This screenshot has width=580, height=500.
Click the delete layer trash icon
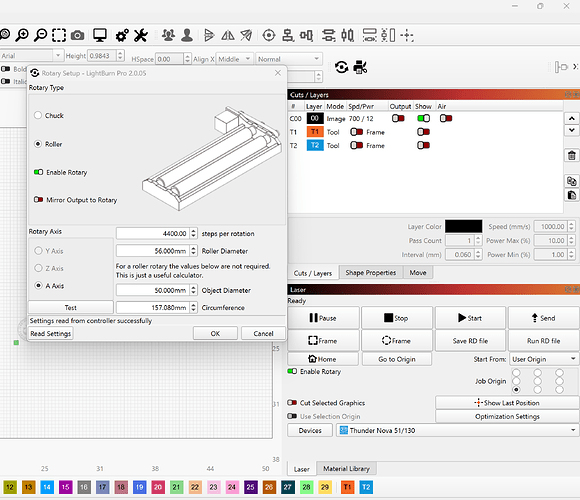[x=571, y=155]
